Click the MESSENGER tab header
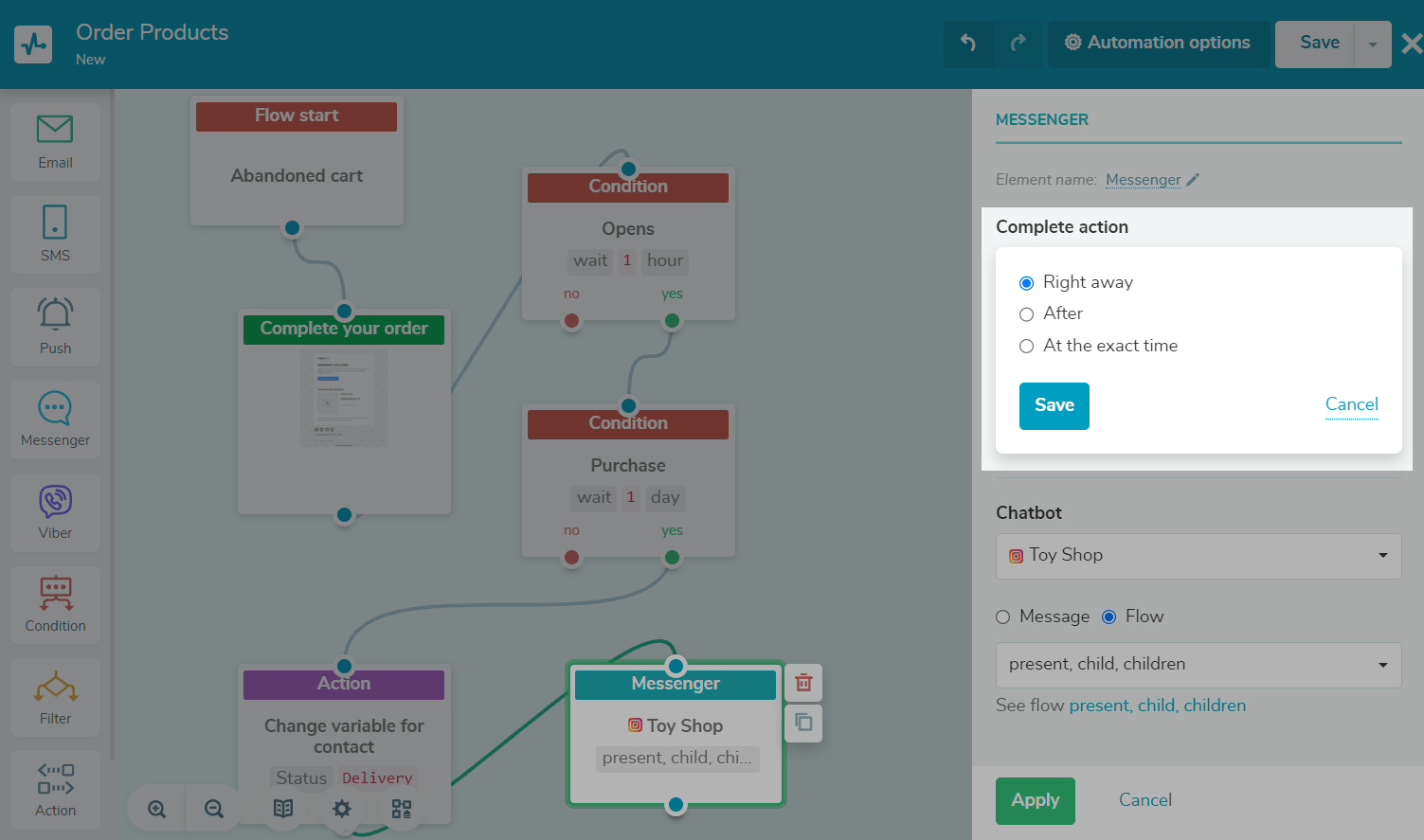The height and width of the screenshot is (840, 1424). tap(1042, 120)
